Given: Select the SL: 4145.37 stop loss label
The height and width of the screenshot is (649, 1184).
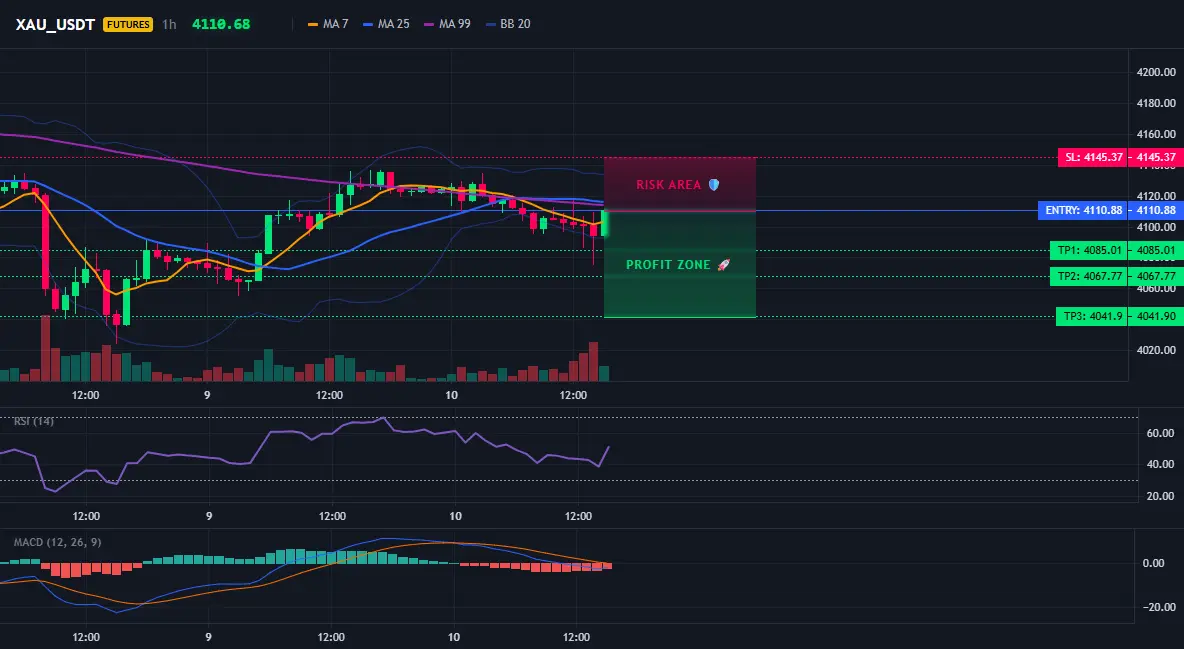Looking at the screenshot, I should coord(1092,158).
